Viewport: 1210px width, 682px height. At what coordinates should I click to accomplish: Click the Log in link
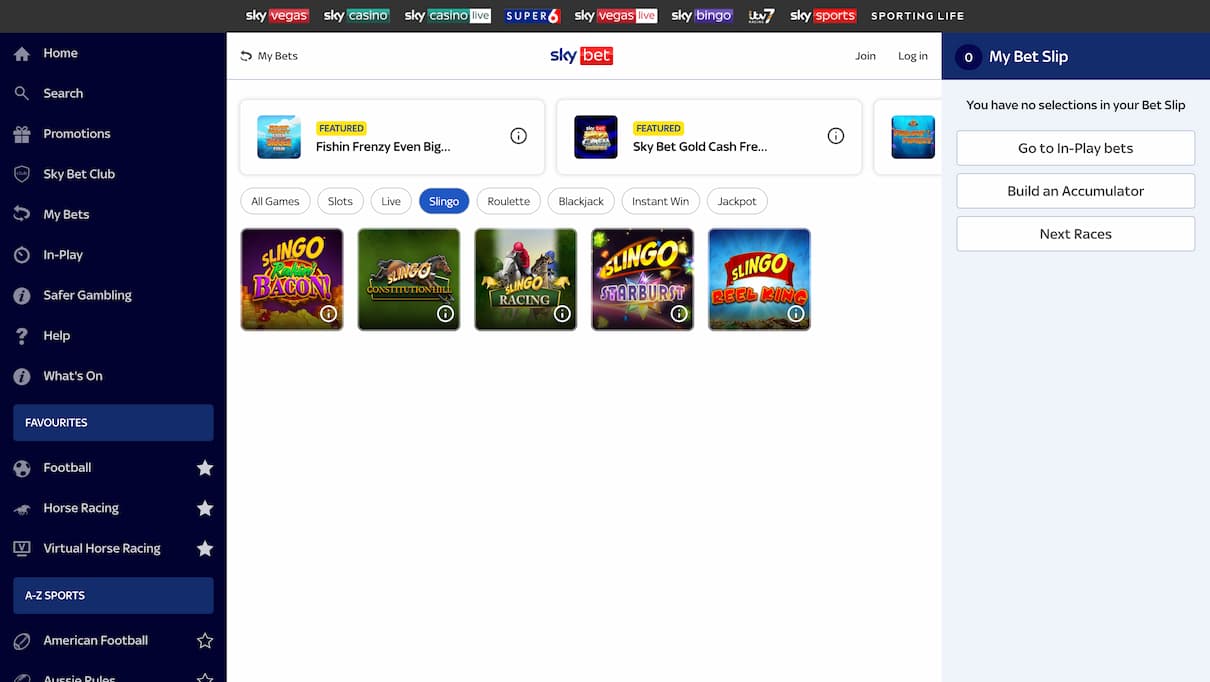[x=912, y=56]
